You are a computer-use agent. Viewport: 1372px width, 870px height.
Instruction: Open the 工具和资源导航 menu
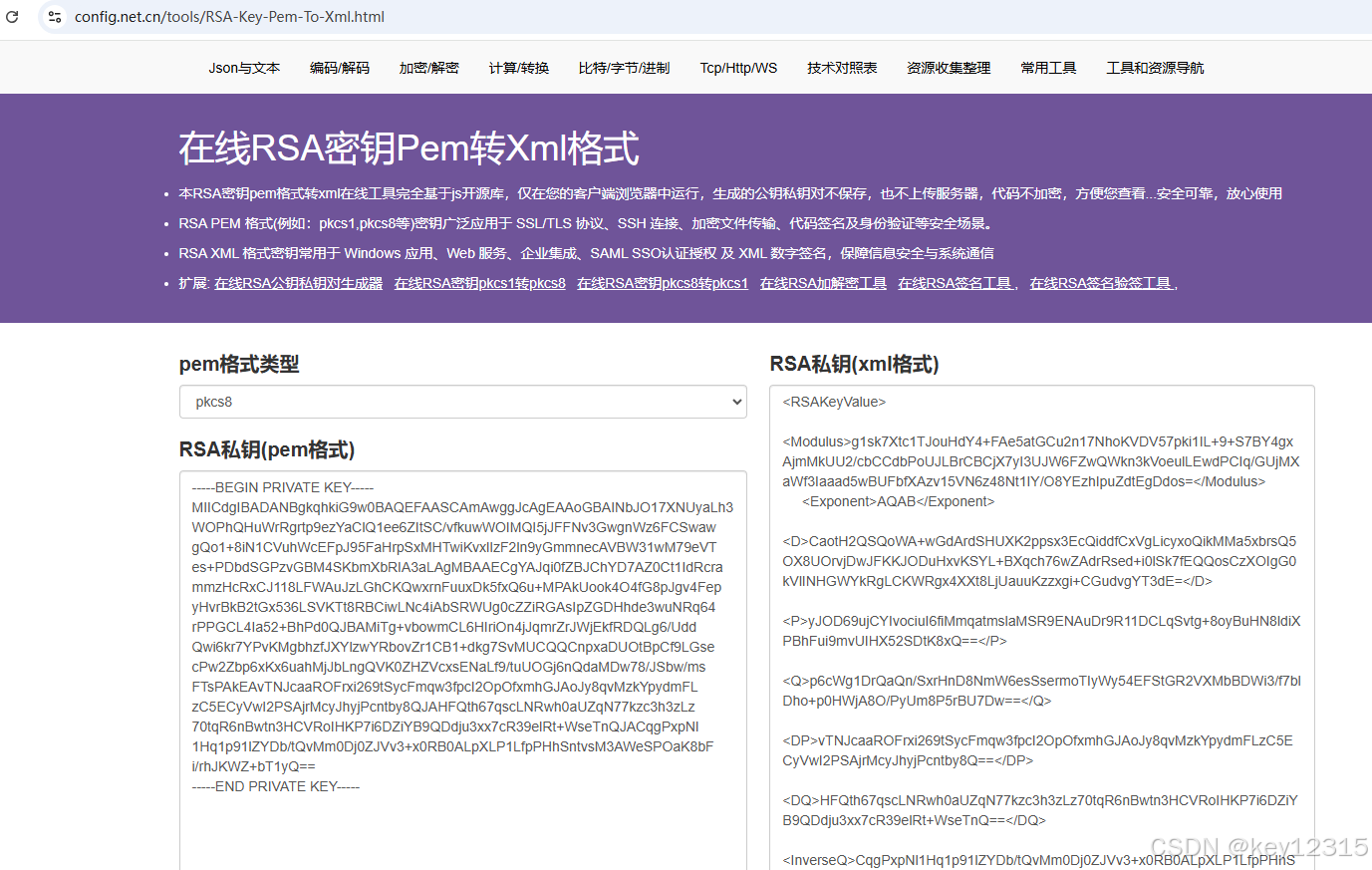[1155, 67]
